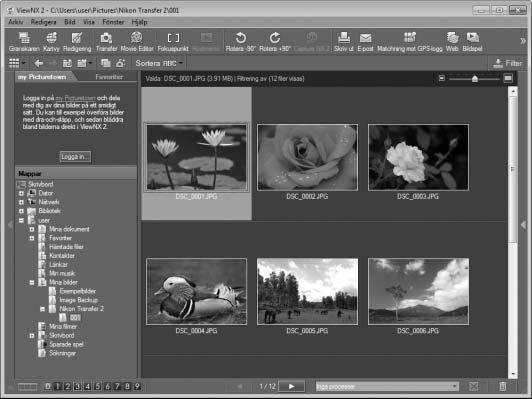Open the Granskaren browser view
Image resolution: width=532 pixels, height=399 pixels.
(24, 42)
